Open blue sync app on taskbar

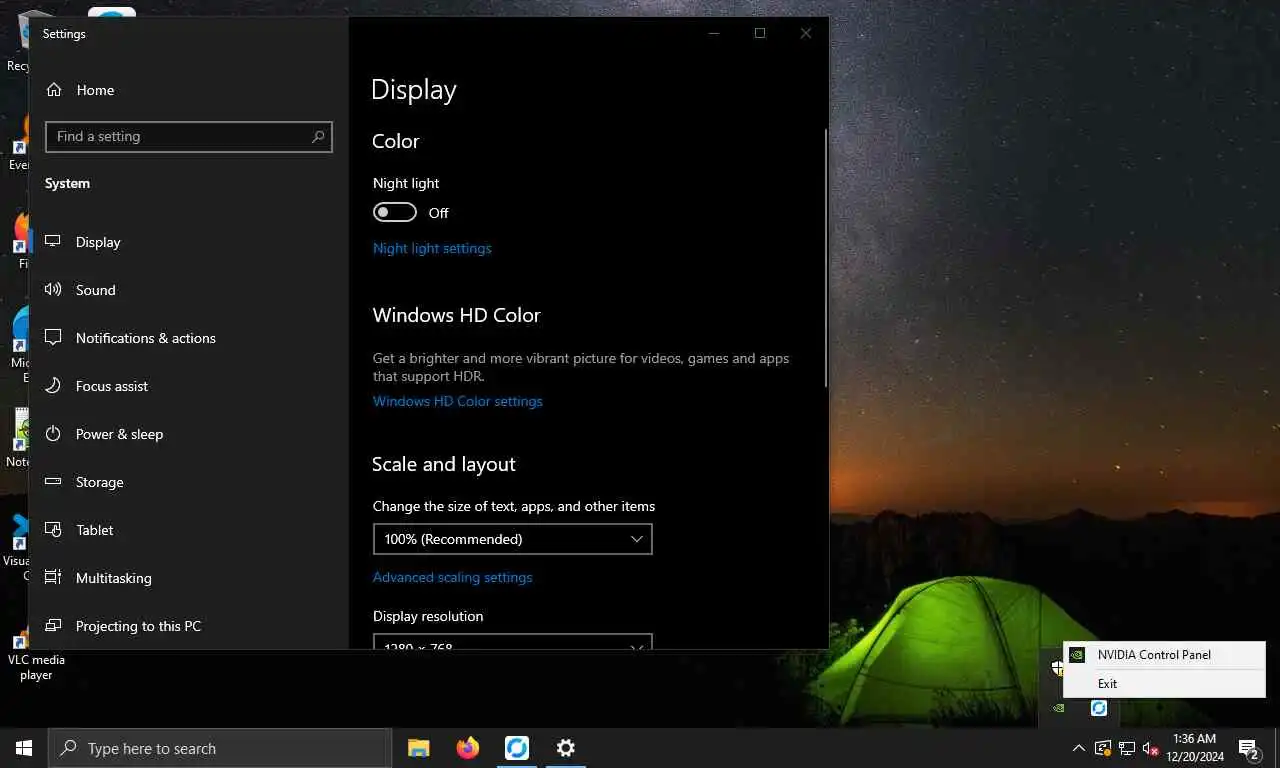click(516, 748)
